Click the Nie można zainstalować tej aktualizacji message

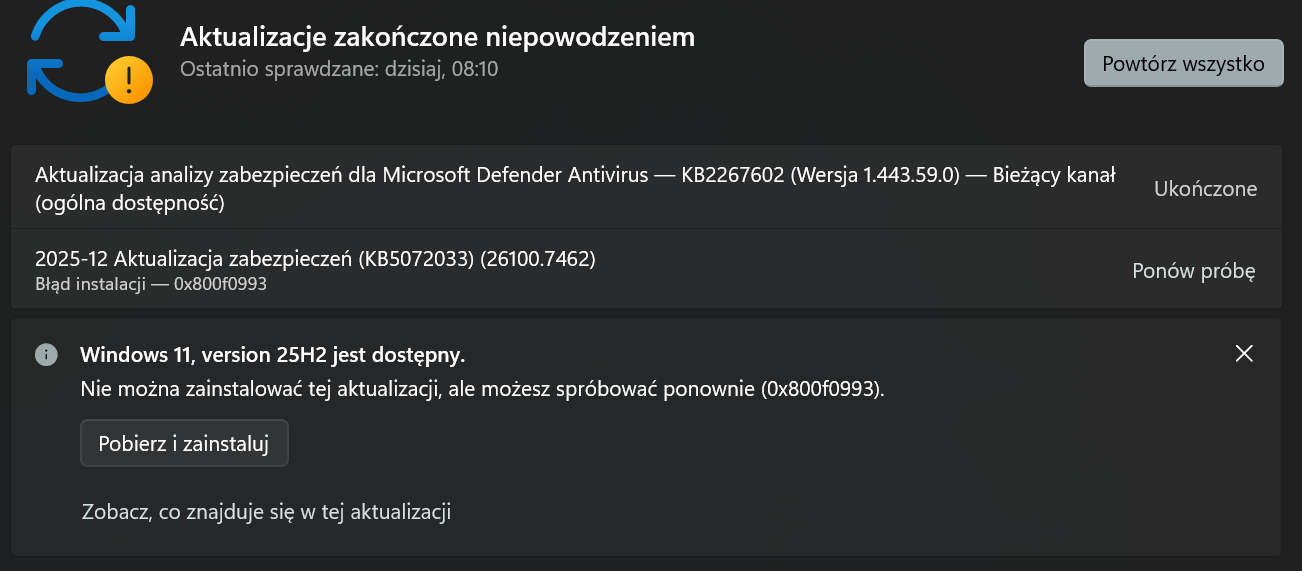pos(483,390)
